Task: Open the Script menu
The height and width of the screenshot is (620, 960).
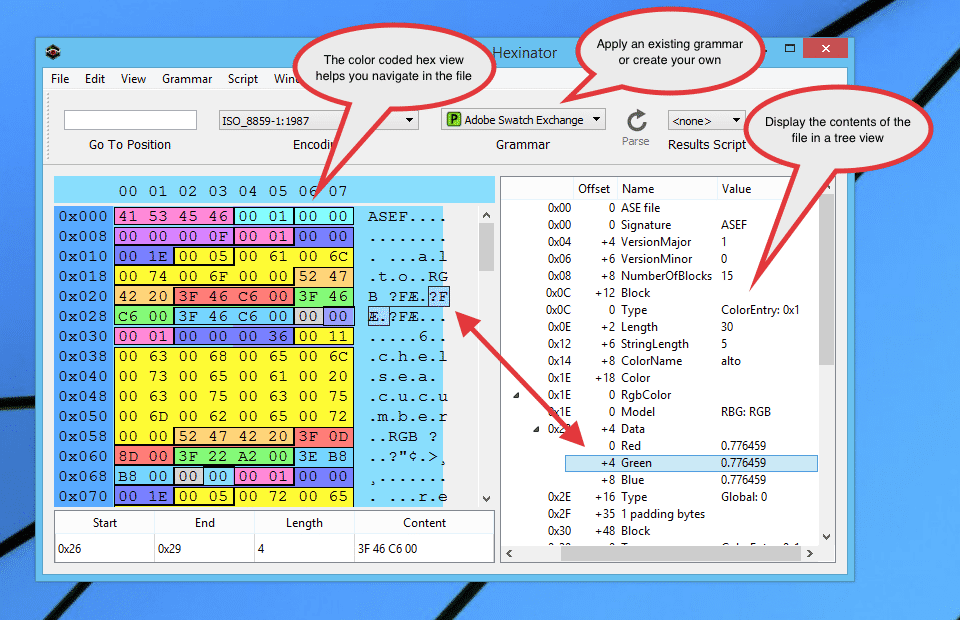Action: [x=243, y=79]
